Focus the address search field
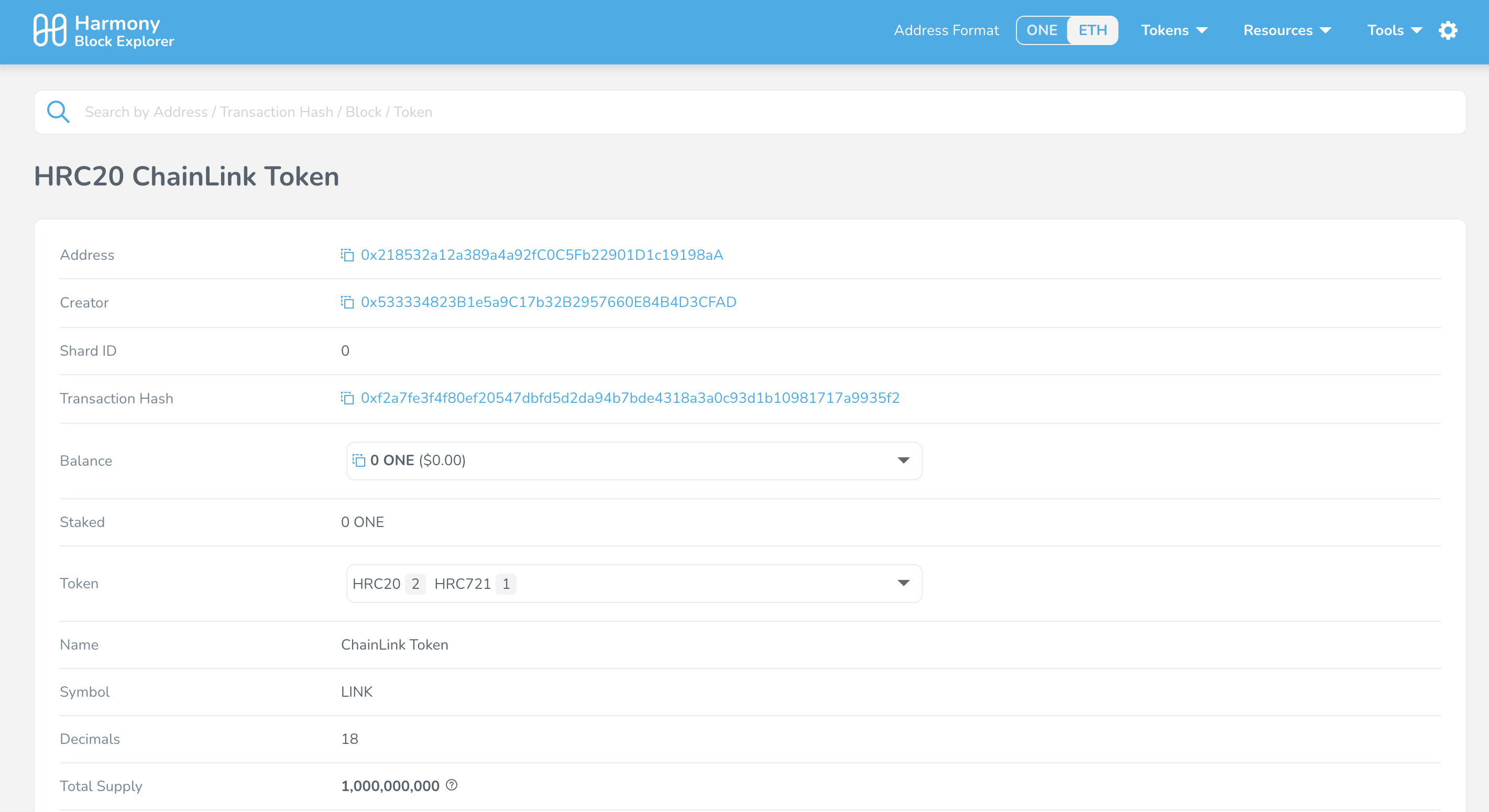 click(x=751, y=112)
